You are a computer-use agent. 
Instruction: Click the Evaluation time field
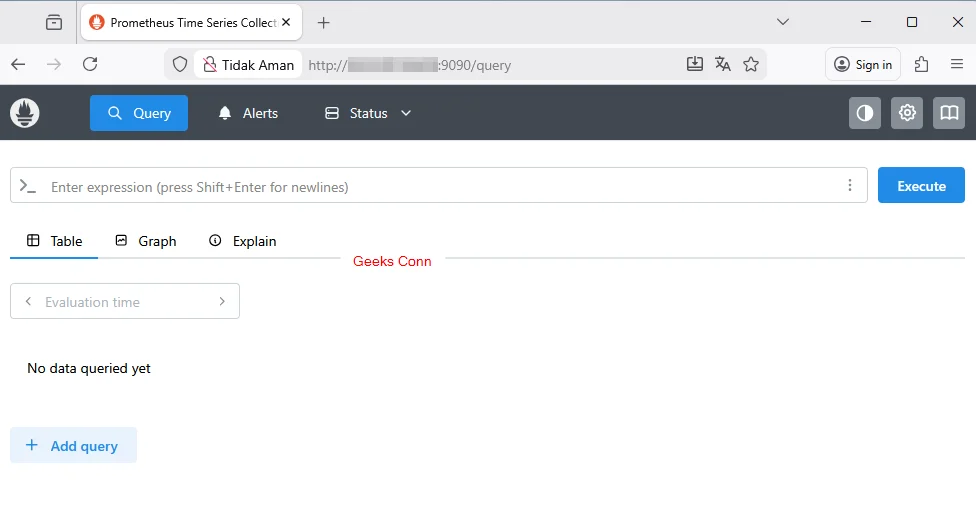click(125, 301)
